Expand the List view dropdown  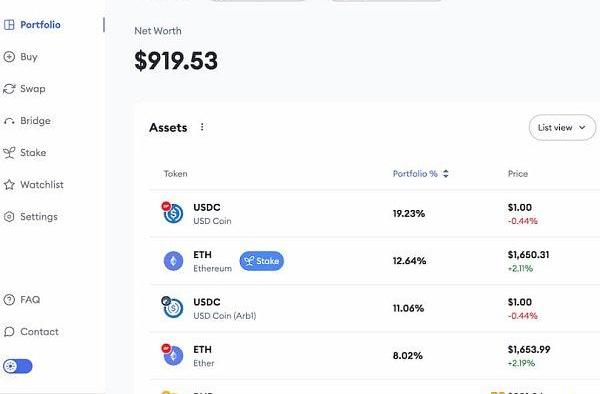tap(562, 127)
